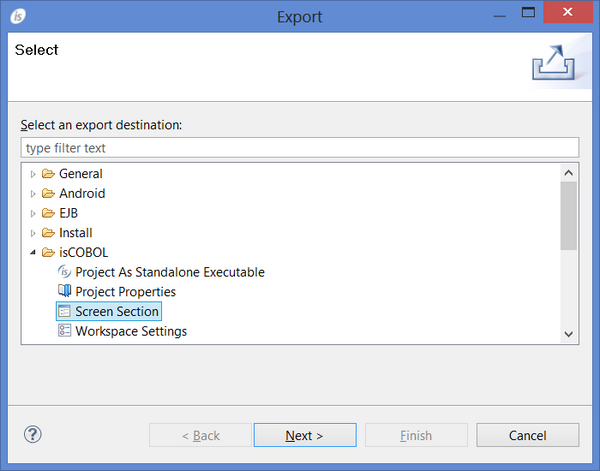Click the Screen Section item icon
Image resolution: width=600 pixels, height=471 pixels.
[65, 312]
